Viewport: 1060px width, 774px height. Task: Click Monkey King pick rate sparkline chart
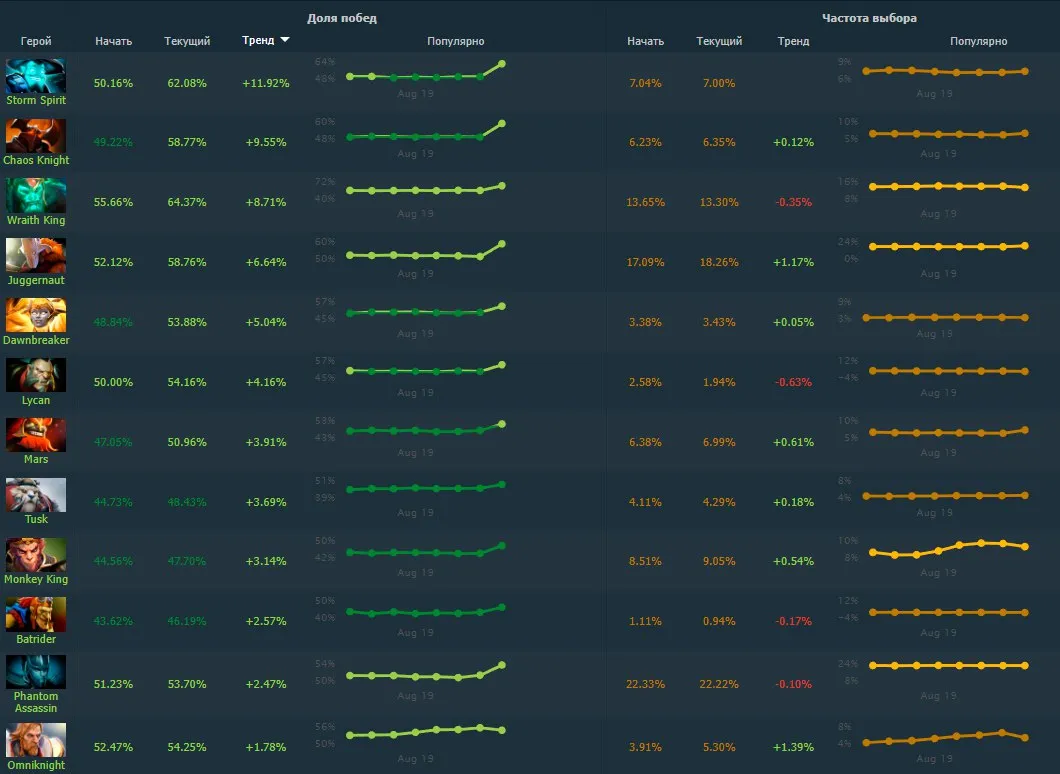(x=949, y=548)
